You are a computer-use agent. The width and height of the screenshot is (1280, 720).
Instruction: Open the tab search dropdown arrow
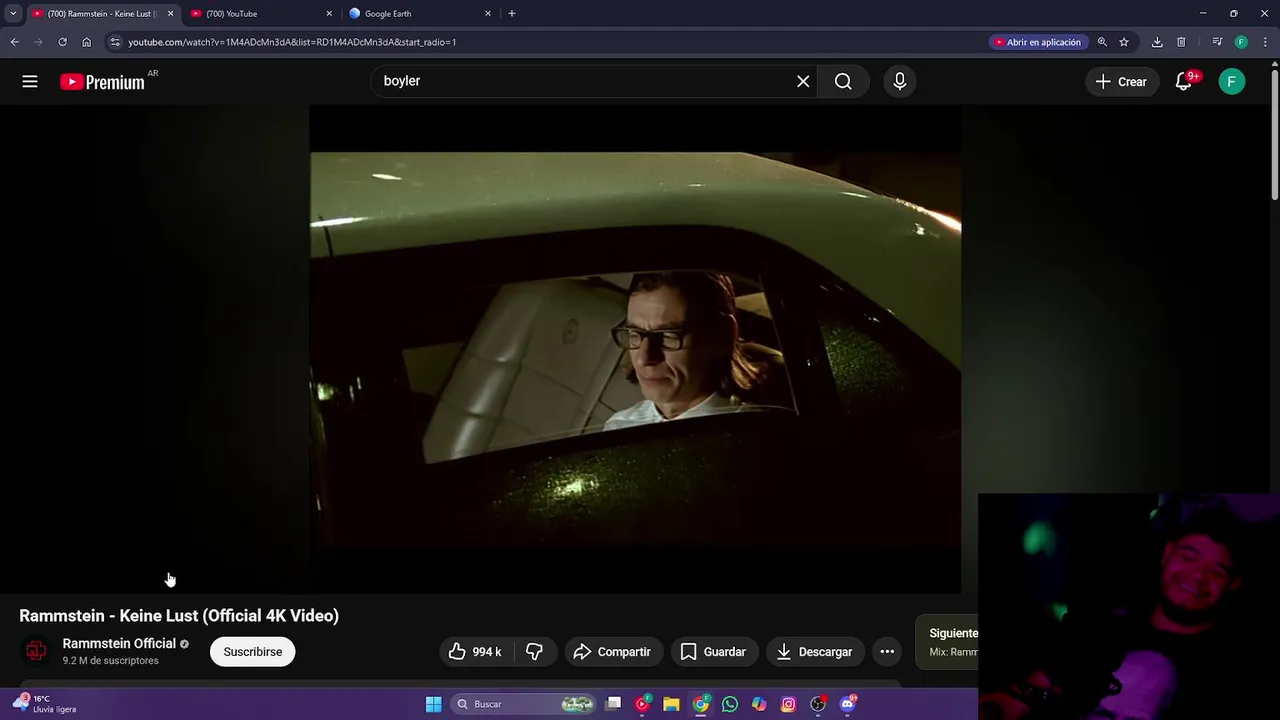[x=13, y=14]
